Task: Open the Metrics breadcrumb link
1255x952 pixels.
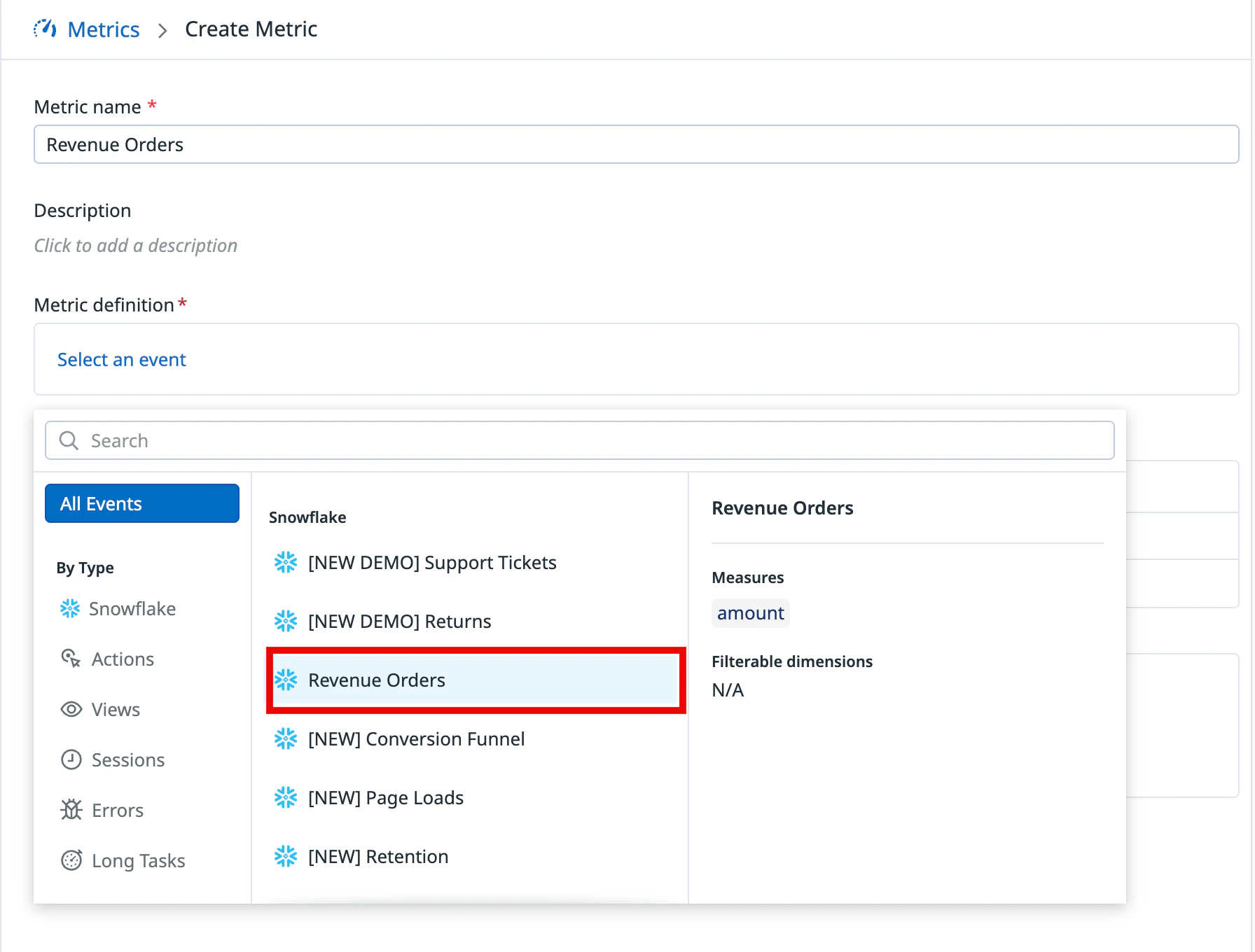Action: pyautogui.click(x=103, y=29)
